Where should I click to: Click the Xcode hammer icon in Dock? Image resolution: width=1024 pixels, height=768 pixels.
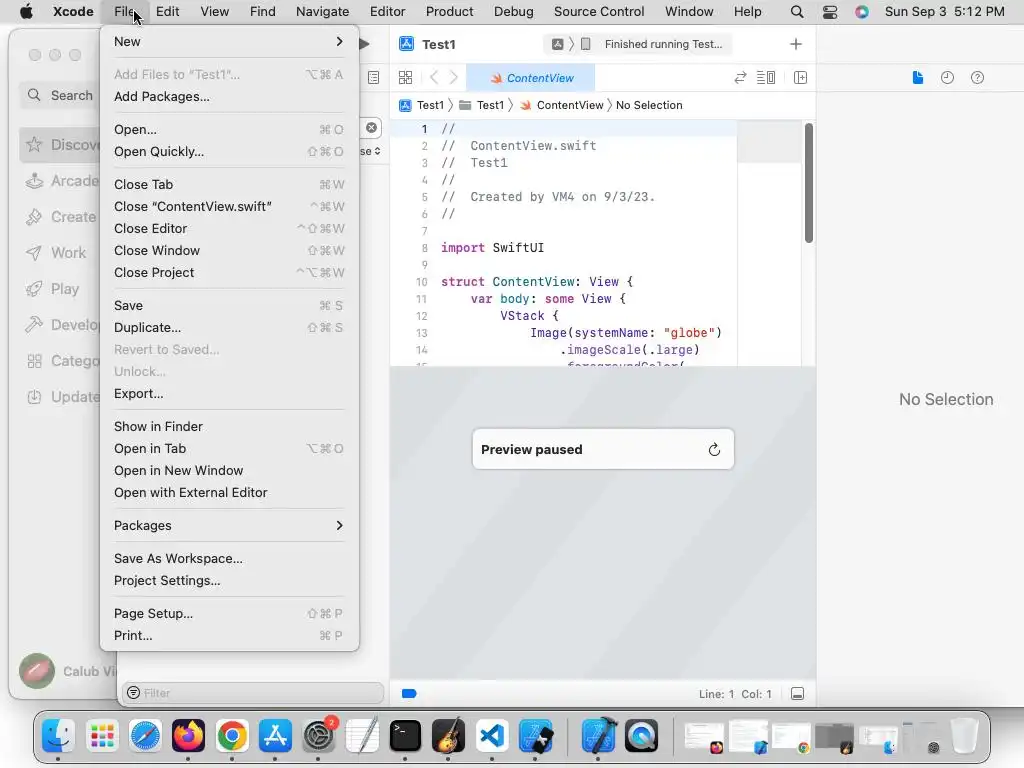598,735
